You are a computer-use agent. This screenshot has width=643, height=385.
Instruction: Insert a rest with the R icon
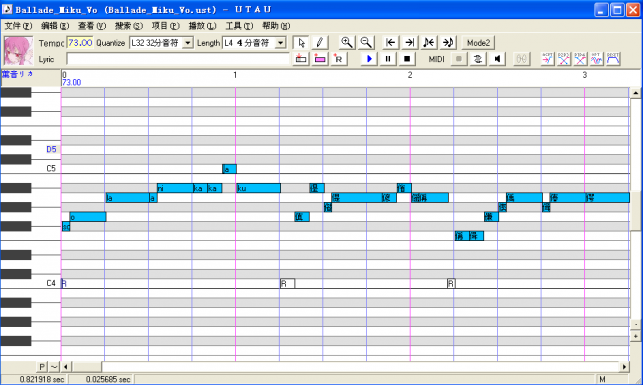338,59
